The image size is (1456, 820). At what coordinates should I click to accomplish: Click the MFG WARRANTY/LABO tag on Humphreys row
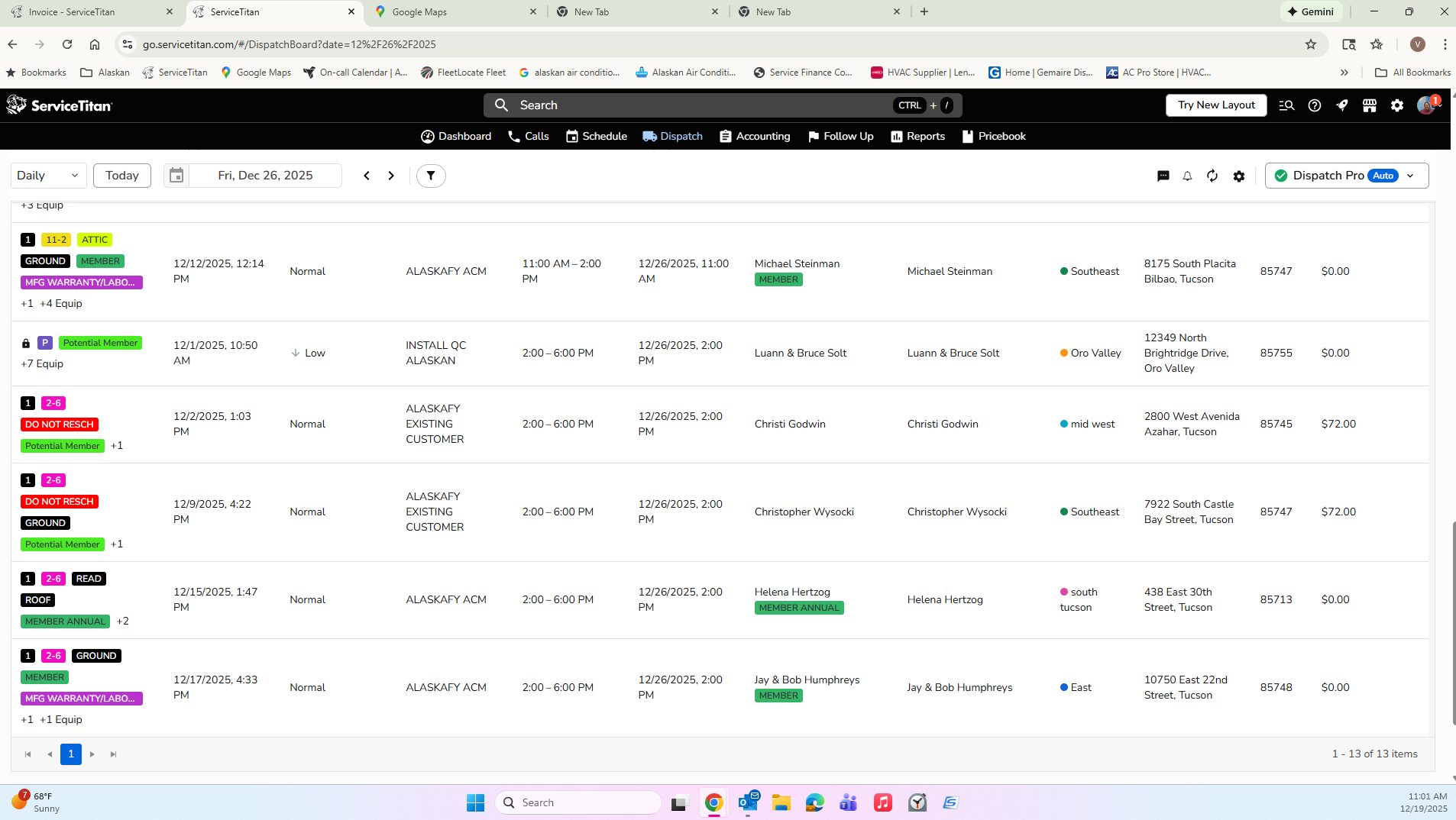[x=82, y=699]
